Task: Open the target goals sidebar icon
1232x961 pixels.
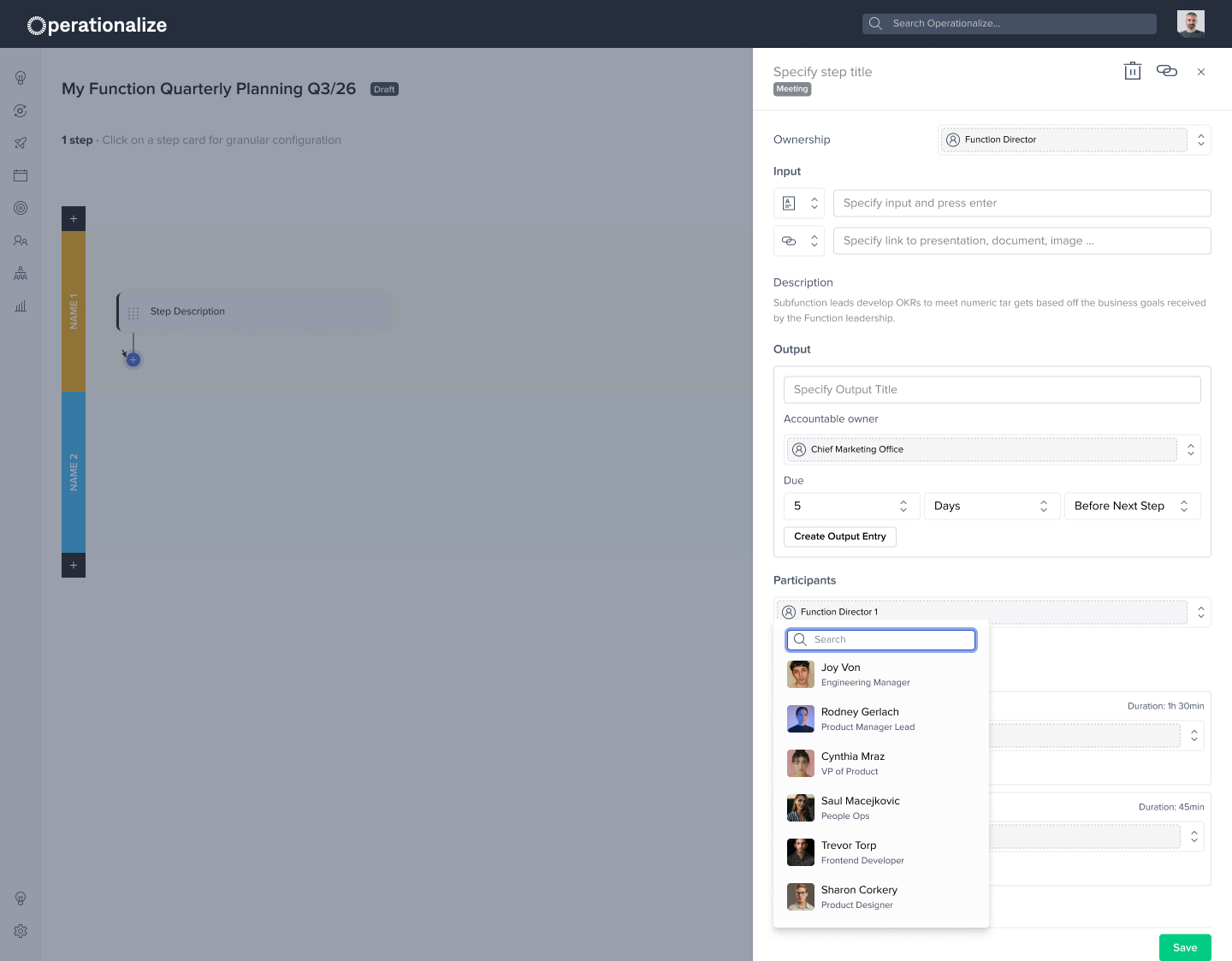Action: point(21,208)
